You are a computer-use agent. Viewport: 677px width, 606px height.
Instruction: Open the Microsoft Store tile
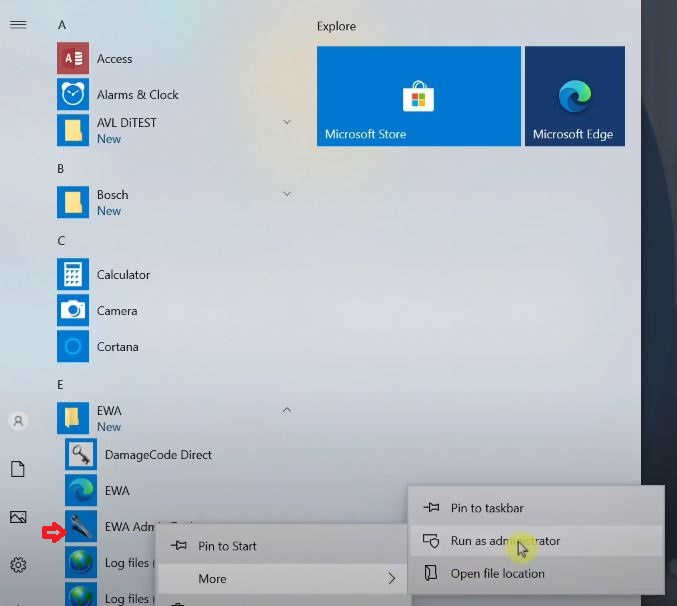pyautogui.click(x=419, y=96)
